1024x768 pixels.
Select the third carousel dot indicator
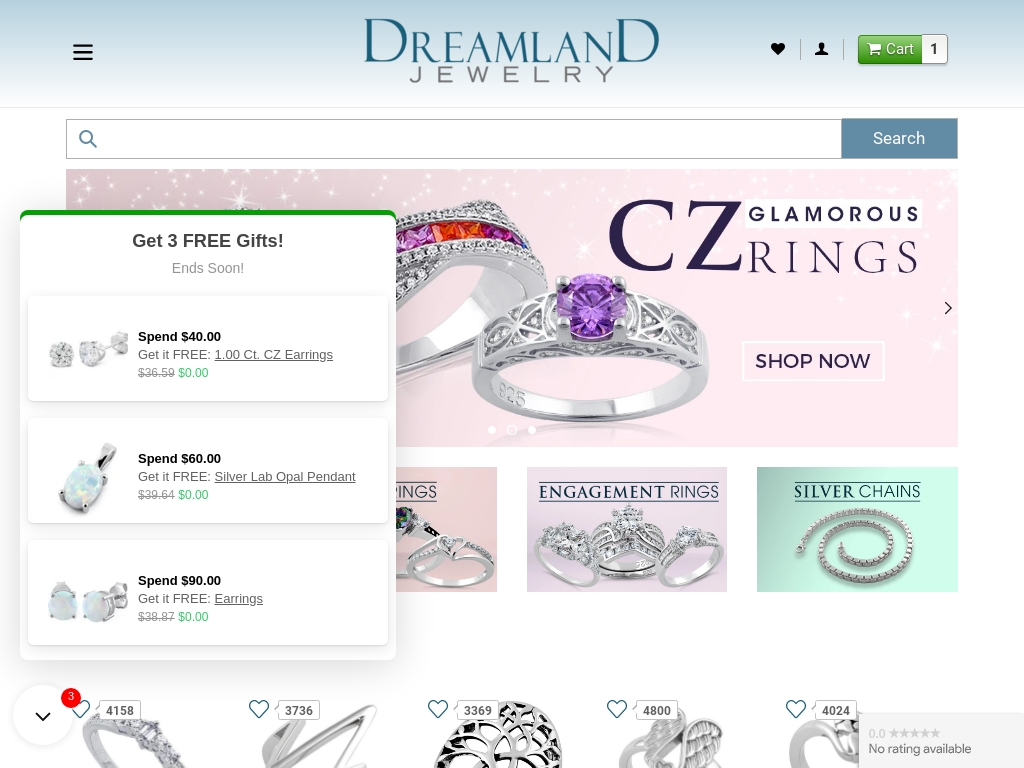(x=532, y=430)
